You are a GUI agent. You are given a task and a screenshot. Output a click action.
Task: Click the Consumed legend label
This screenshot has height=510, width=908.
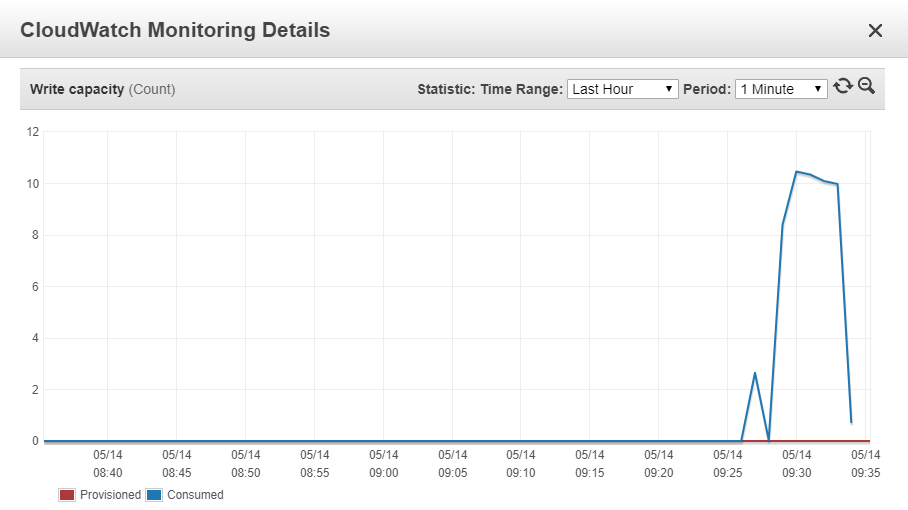195,495
